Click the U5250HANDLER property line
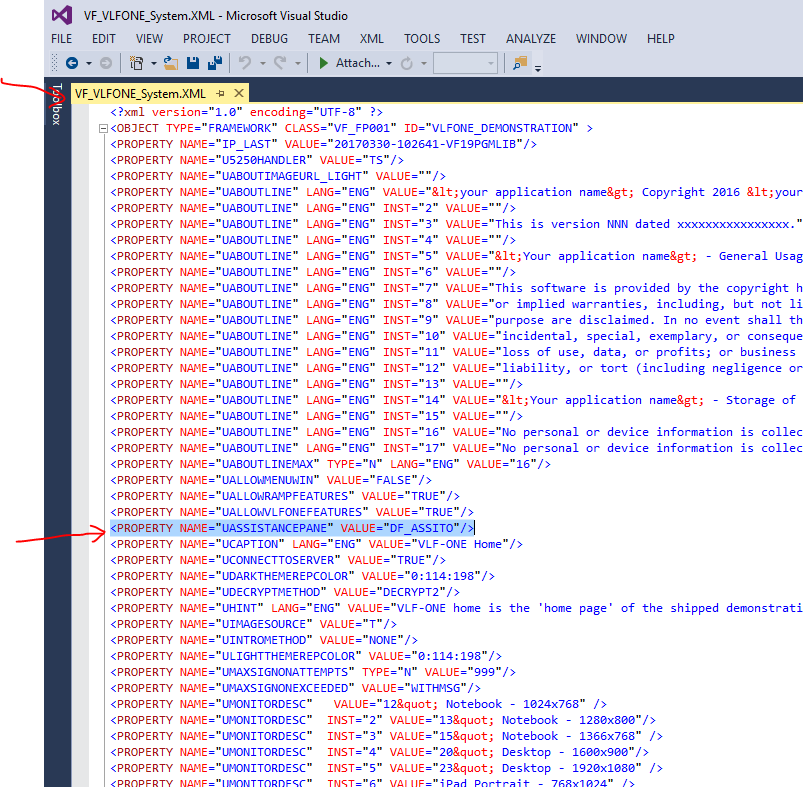Screen dimensions: 803x787 tap(257, 160)
